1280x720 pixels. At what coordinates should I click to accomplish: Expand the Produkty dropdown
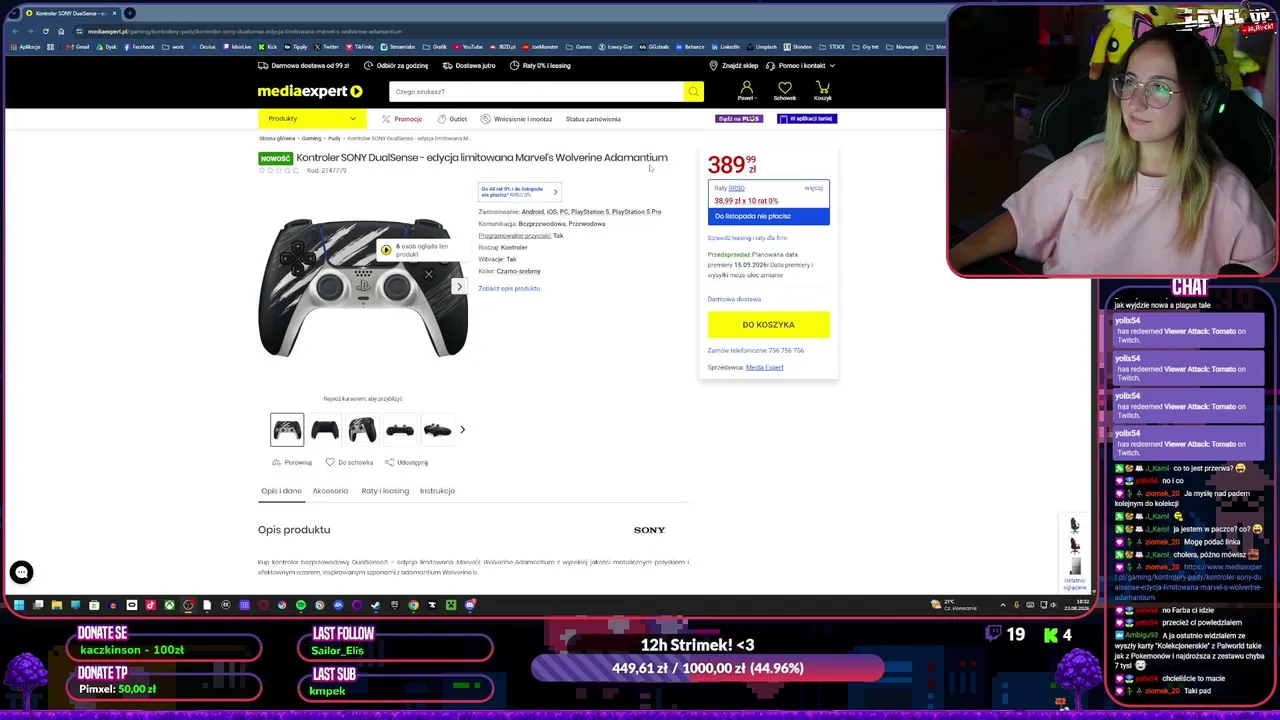[311, 119]
